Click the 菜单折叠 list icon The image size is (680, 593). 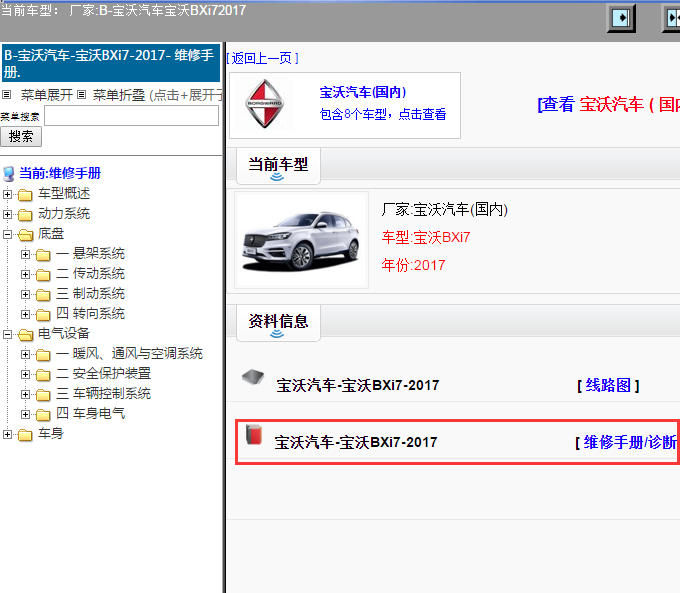tap(82, 94)
